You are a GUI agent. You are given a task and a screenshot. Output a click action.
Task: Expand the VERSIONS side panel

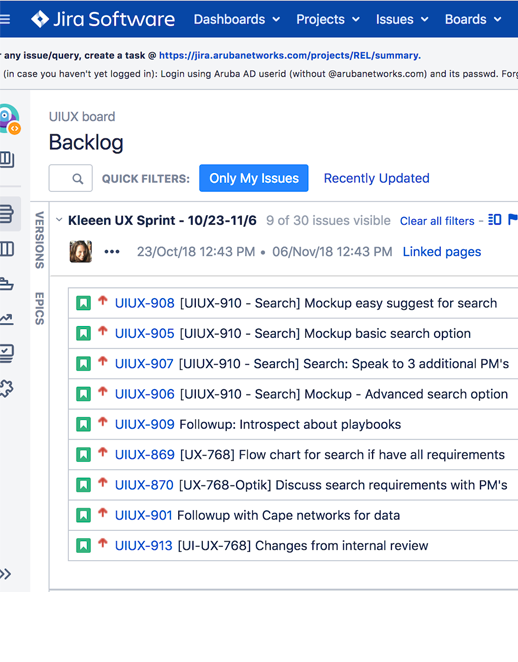[x=39, y=240]
